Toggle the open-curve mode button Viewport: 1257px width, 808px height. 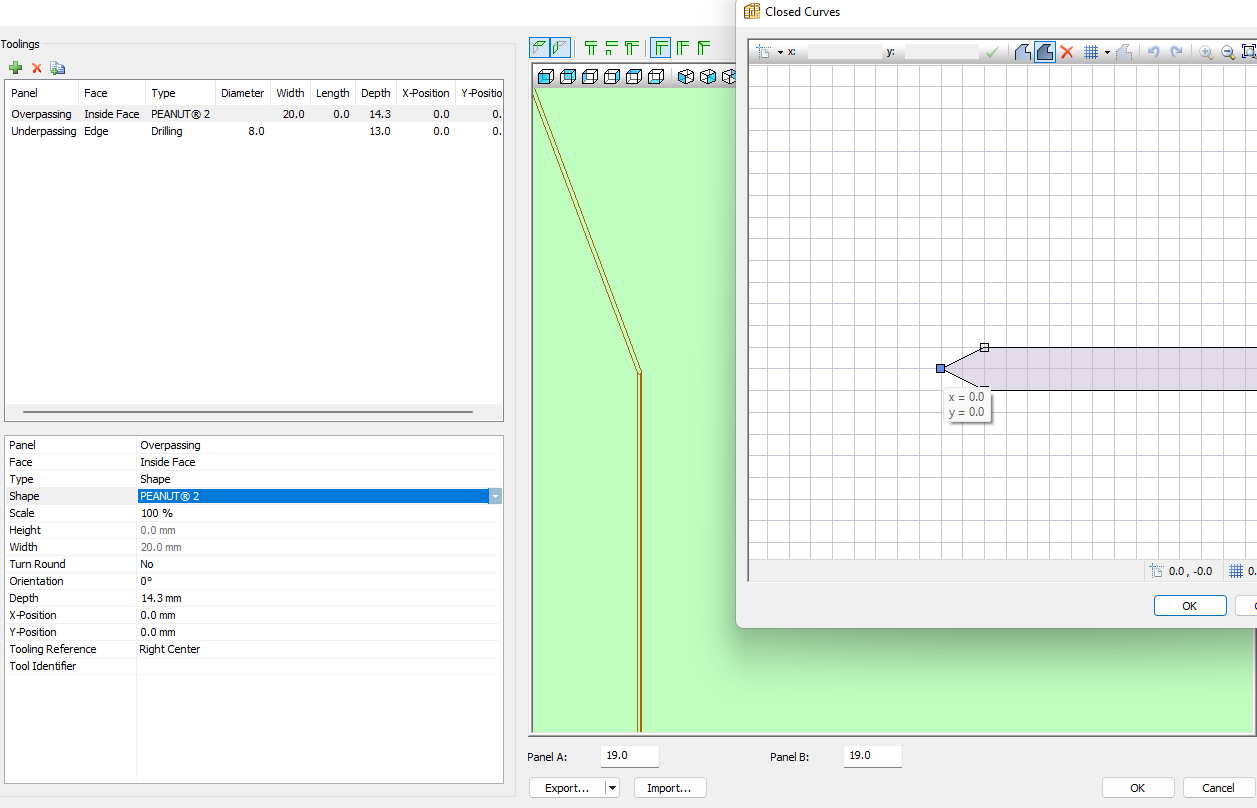point(1023,52)
